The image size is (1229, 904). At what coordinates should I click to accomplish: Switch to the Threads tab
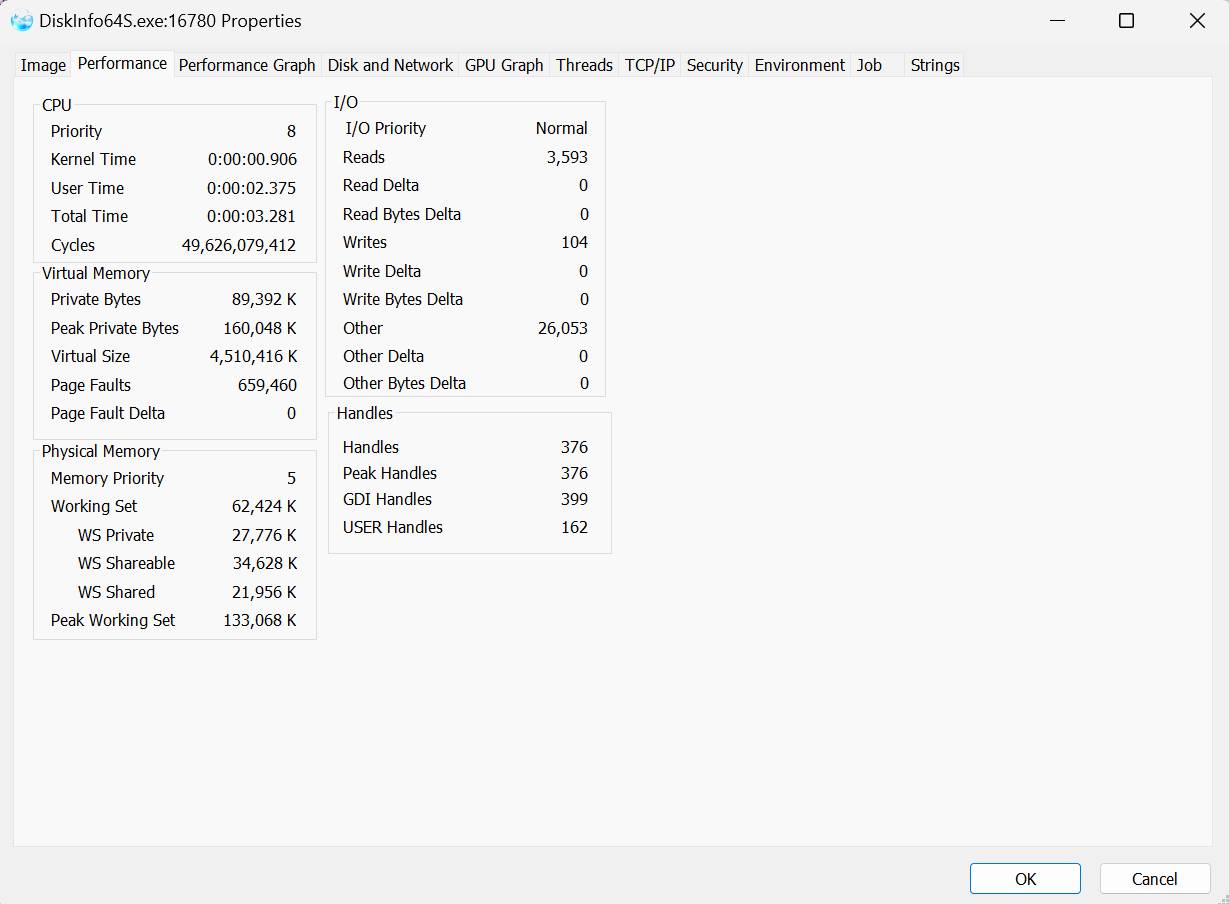(584, 65)
